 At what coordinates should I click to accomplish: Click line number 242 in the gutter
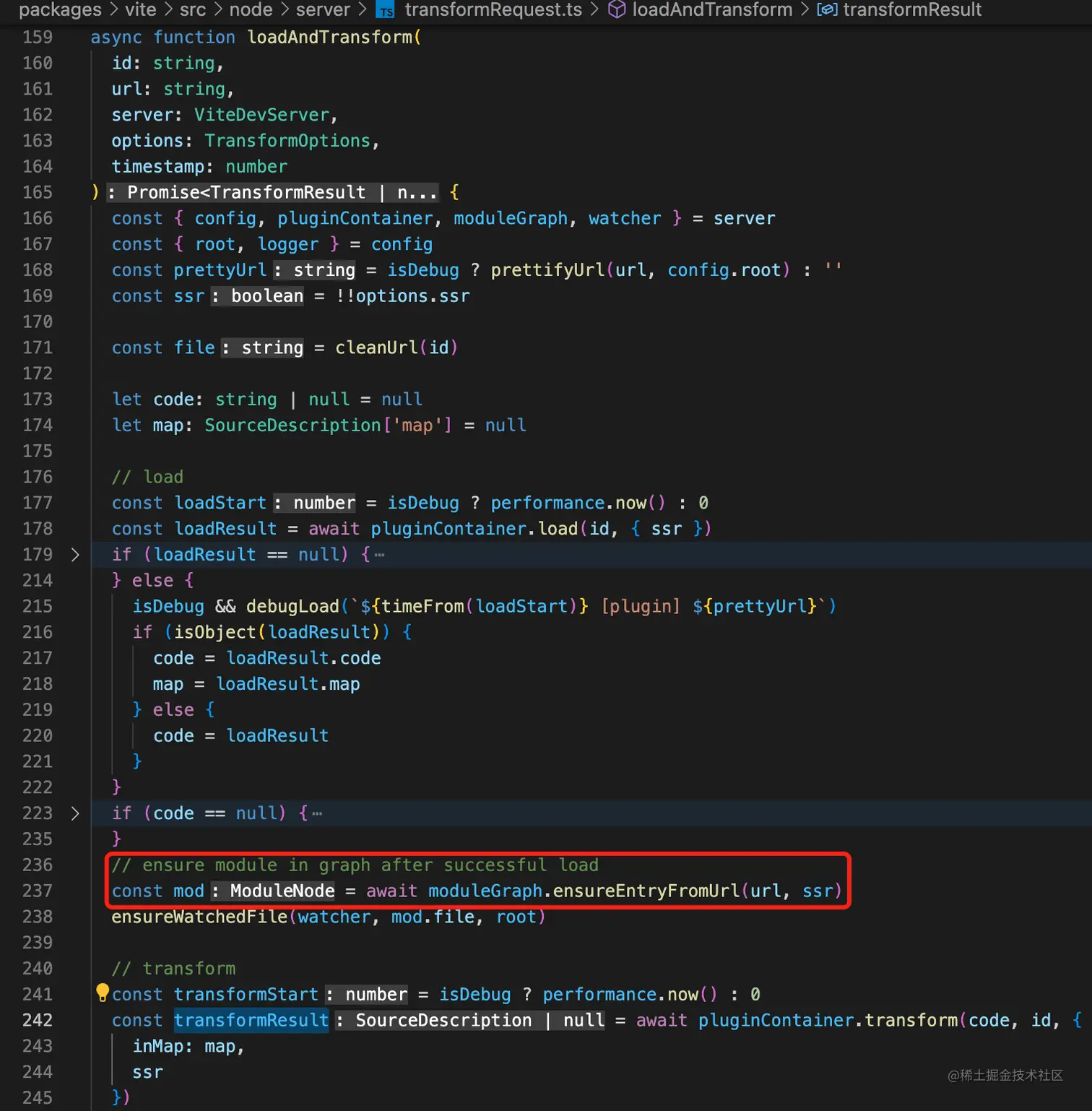coord(38,1020)
